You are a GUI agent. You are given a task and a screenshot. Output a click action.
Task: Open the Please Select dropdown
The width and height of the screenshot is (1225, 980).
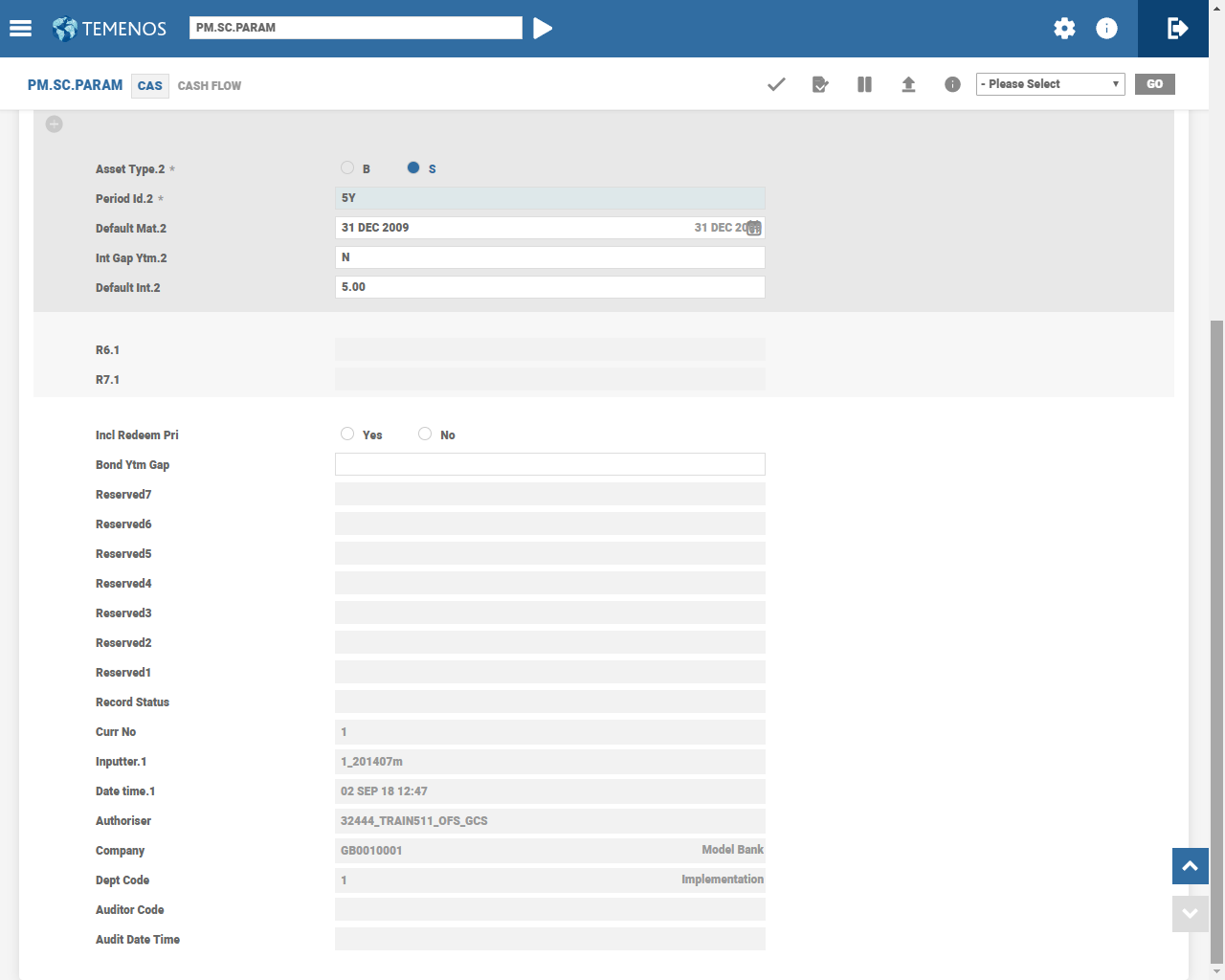click(x=1050, y=84)
